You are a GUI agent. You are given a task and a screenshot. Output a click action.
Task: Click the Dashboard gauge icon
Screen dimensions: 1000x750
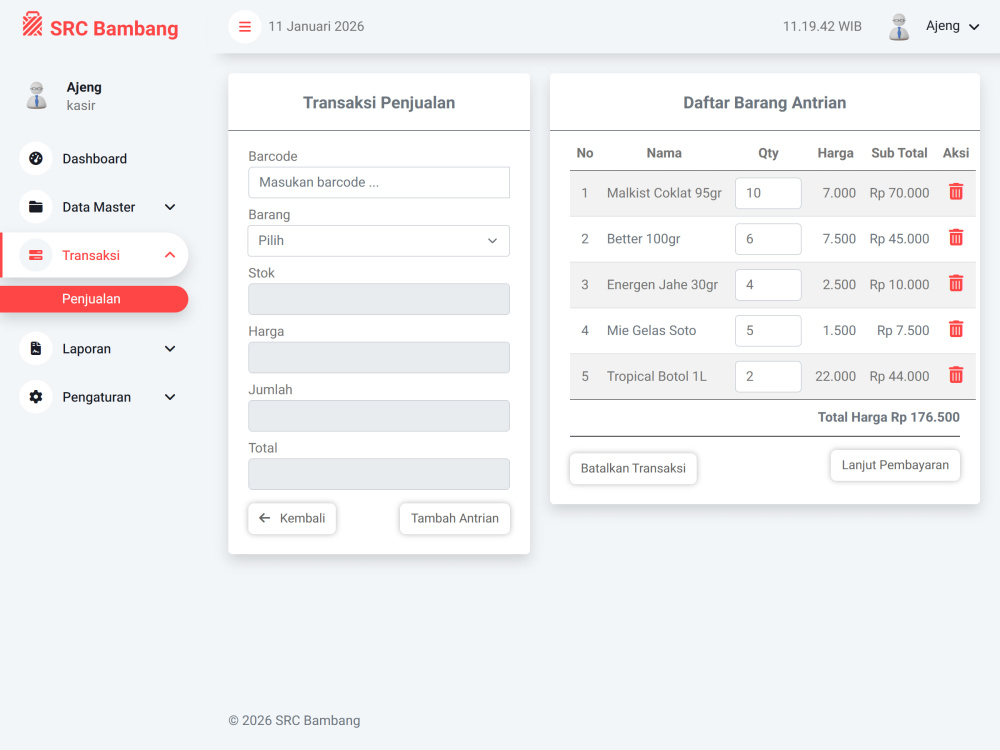36,158
